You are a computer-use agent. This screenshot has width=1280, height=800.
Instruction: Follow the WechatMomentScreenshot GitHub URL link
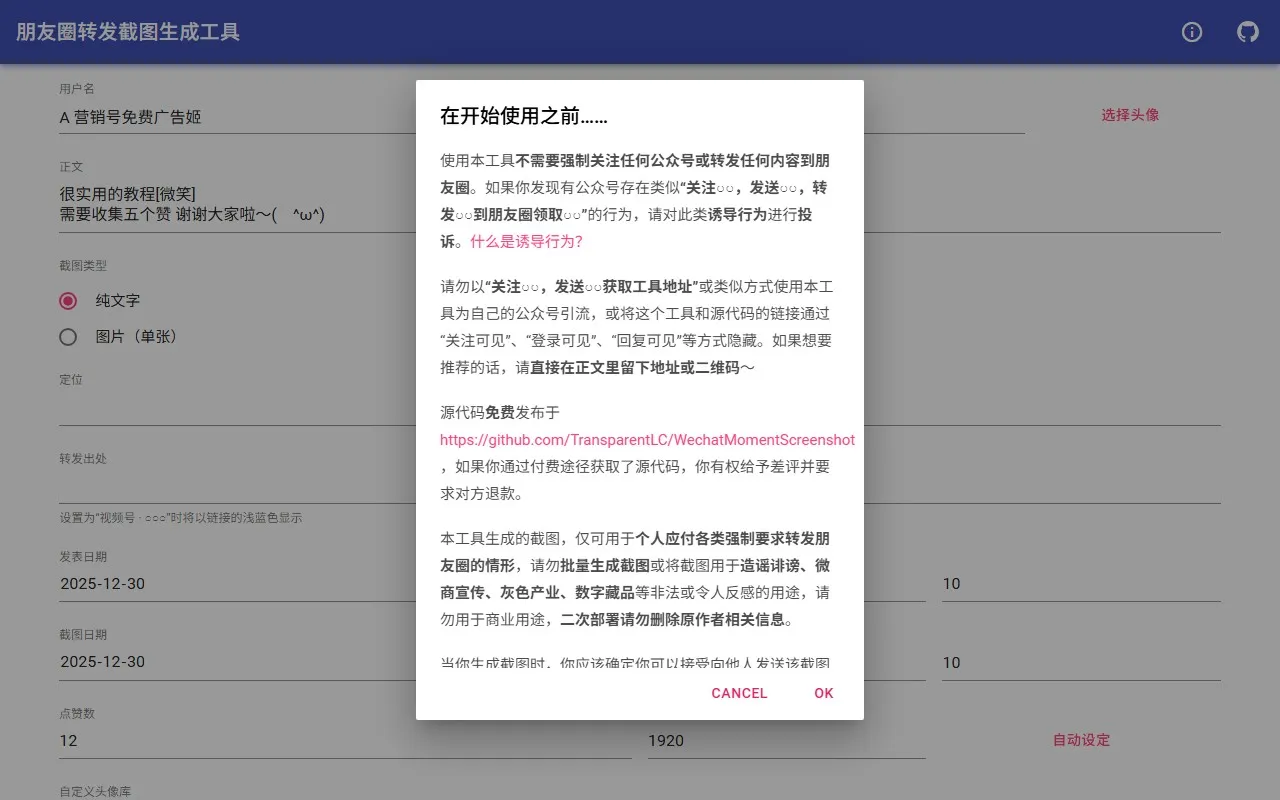(649, 440)
